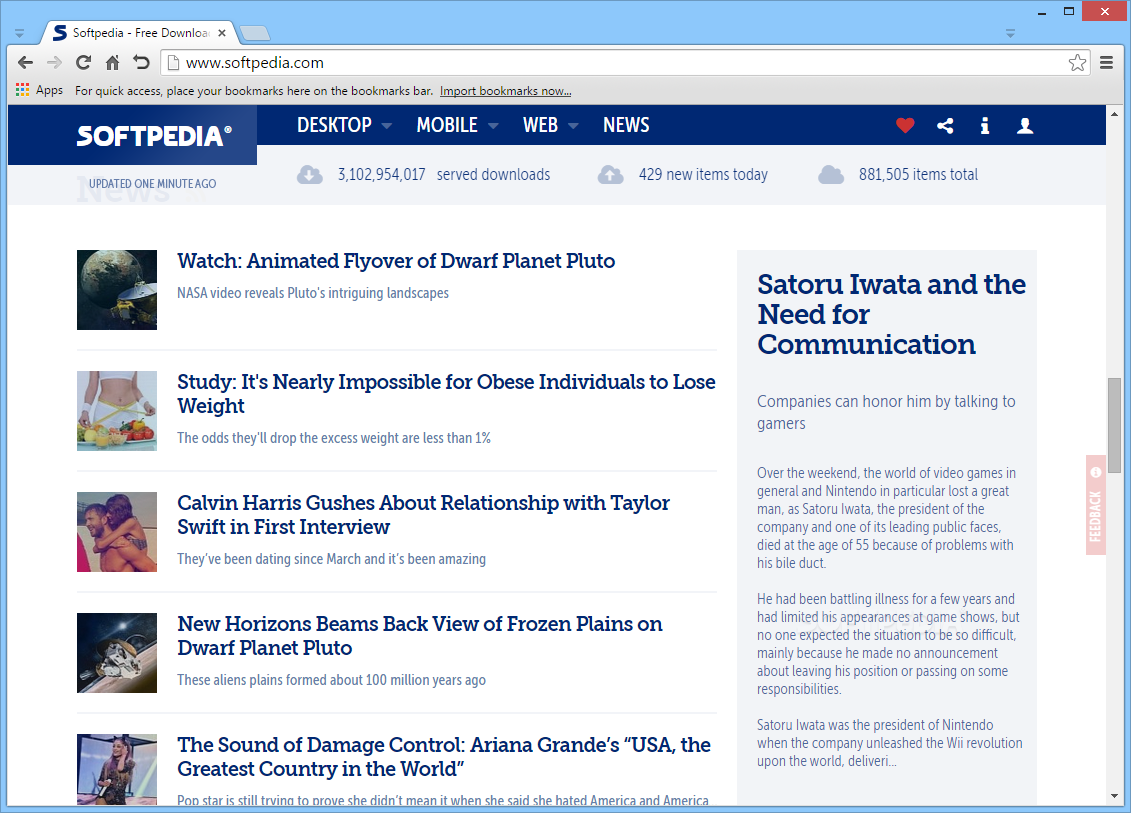The height and width of the screenshot is (813, 1131).
Task: Click the Pluto flyover article thumbnail
Action: click(x=117, y=290)
